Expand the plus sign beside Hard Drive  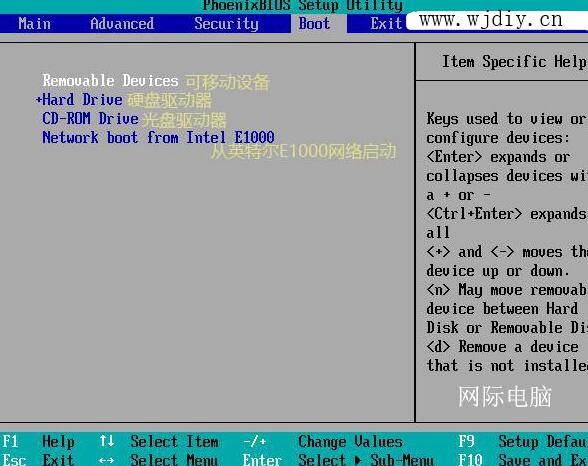pos(38,100)
